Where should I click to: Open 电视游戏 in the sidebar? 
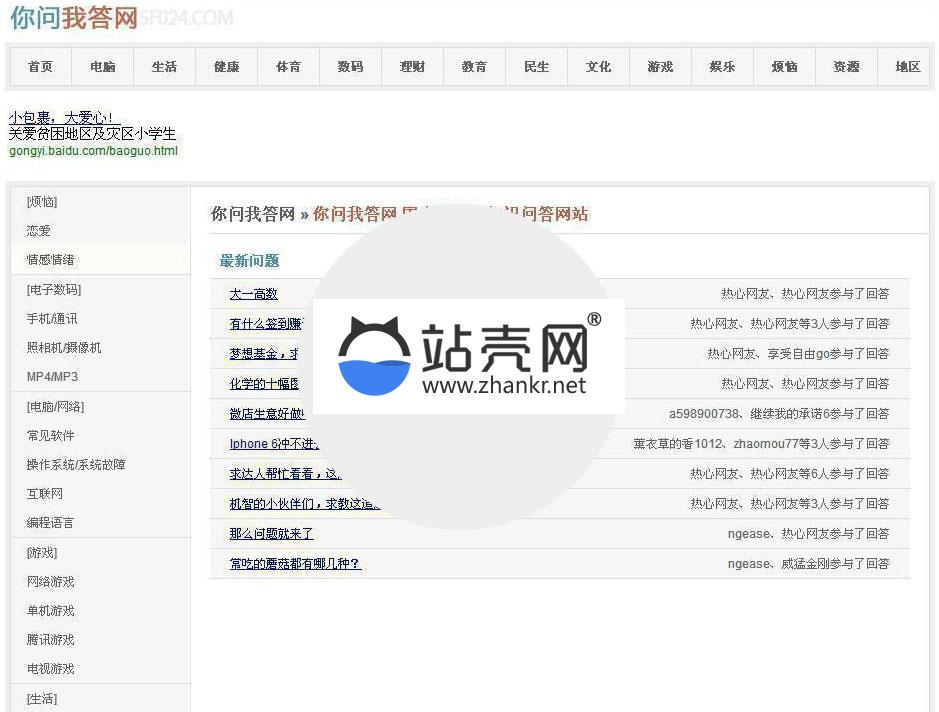pyautogui.click(x=50, y=668)
